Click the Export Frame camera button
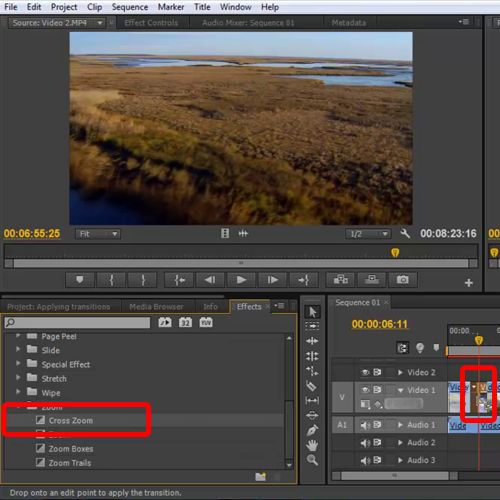 [x=403, y=280]
